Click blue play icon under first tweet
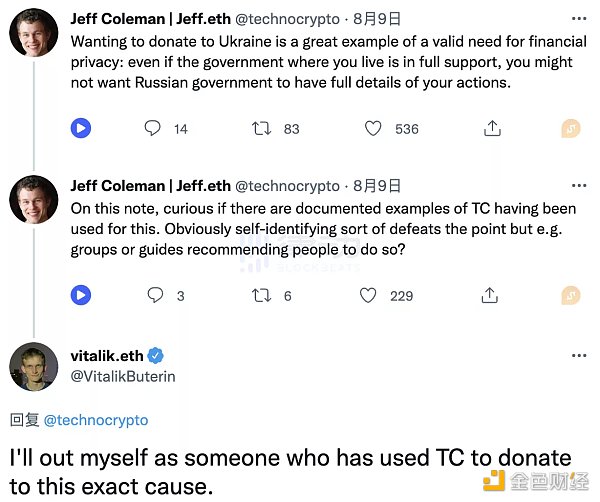This screenshot has height=502, width=600. point(81,128)
